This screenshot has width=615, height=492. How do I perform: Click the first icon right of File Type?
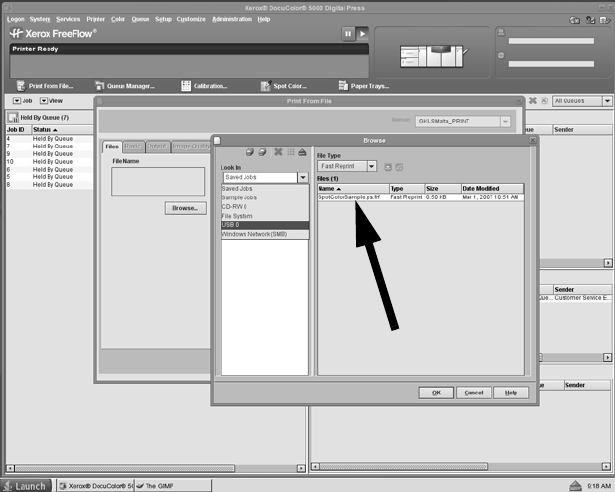[x=388, y=167]
